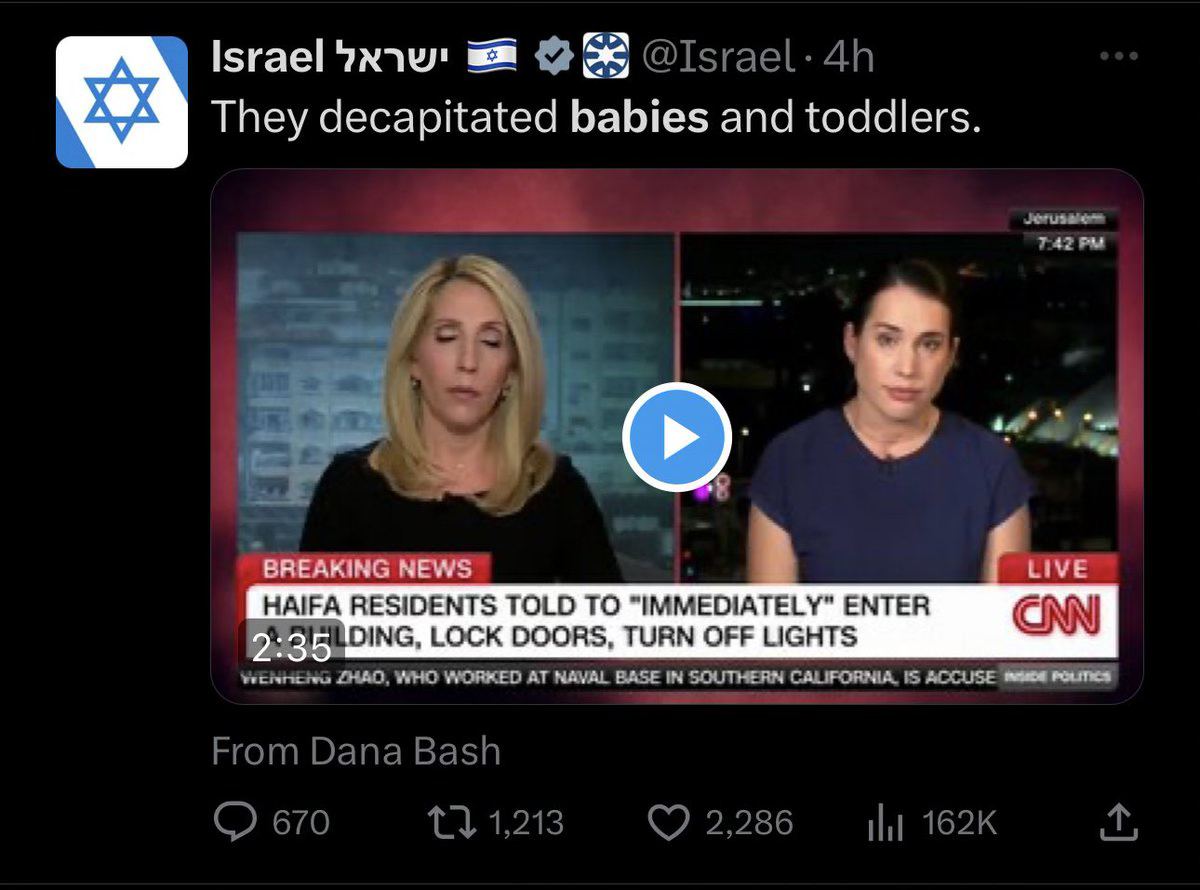1200x890 pixels.
Task: Click the reply speech bubble icon
Action: (x=235, y=823)
